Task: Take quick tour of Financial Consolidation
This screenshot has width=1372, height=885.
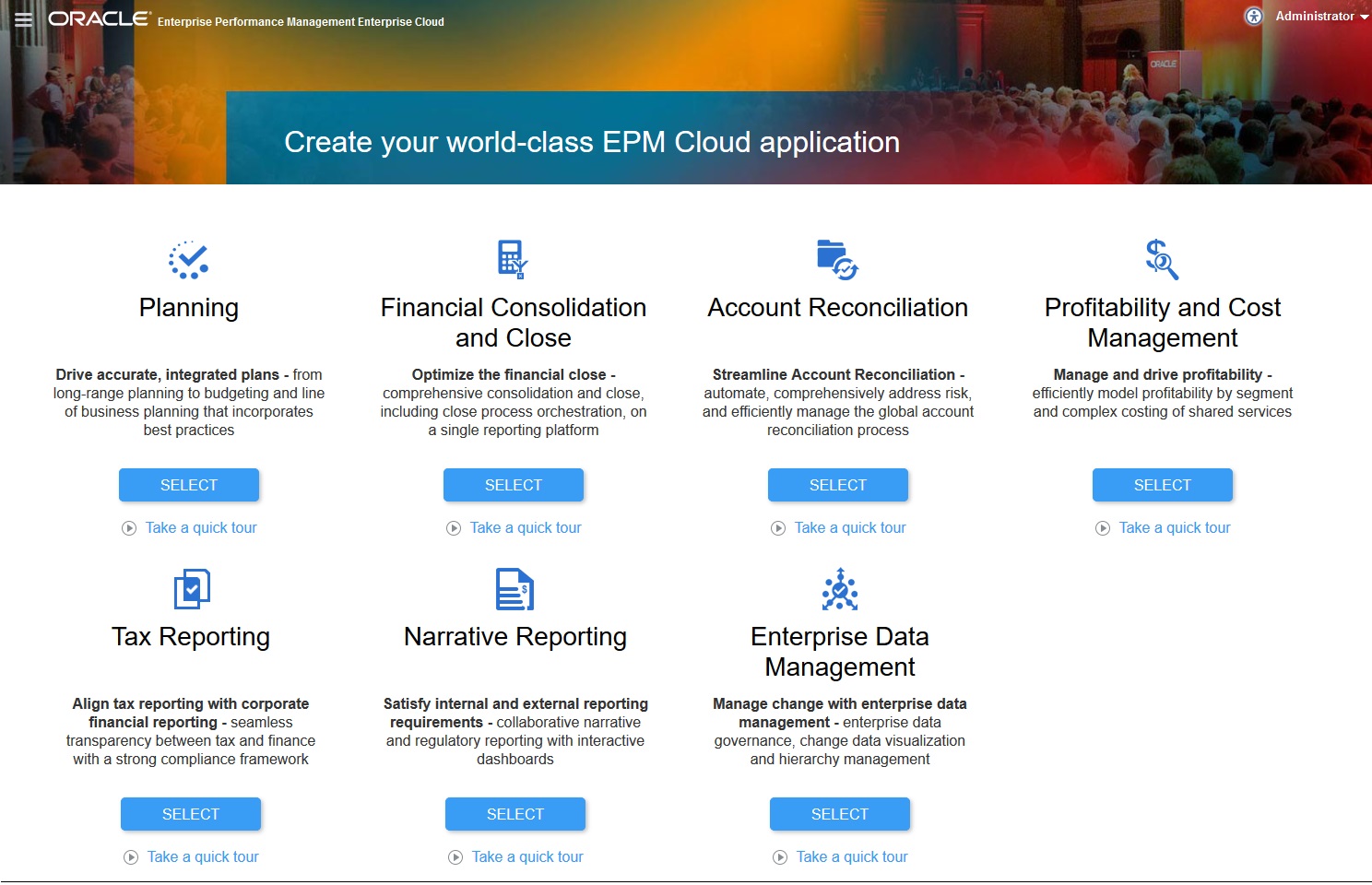Action: [x=526, y=527]
